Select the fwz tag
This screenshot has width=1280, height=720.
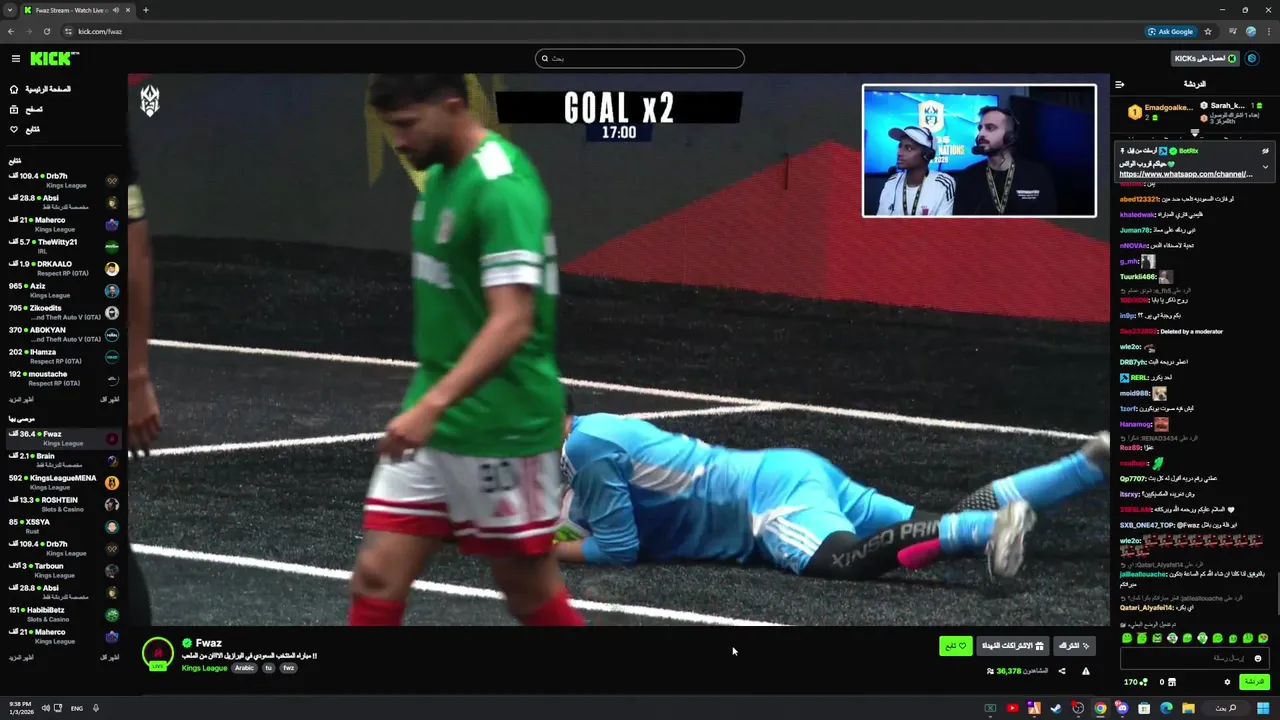(288, 668)
